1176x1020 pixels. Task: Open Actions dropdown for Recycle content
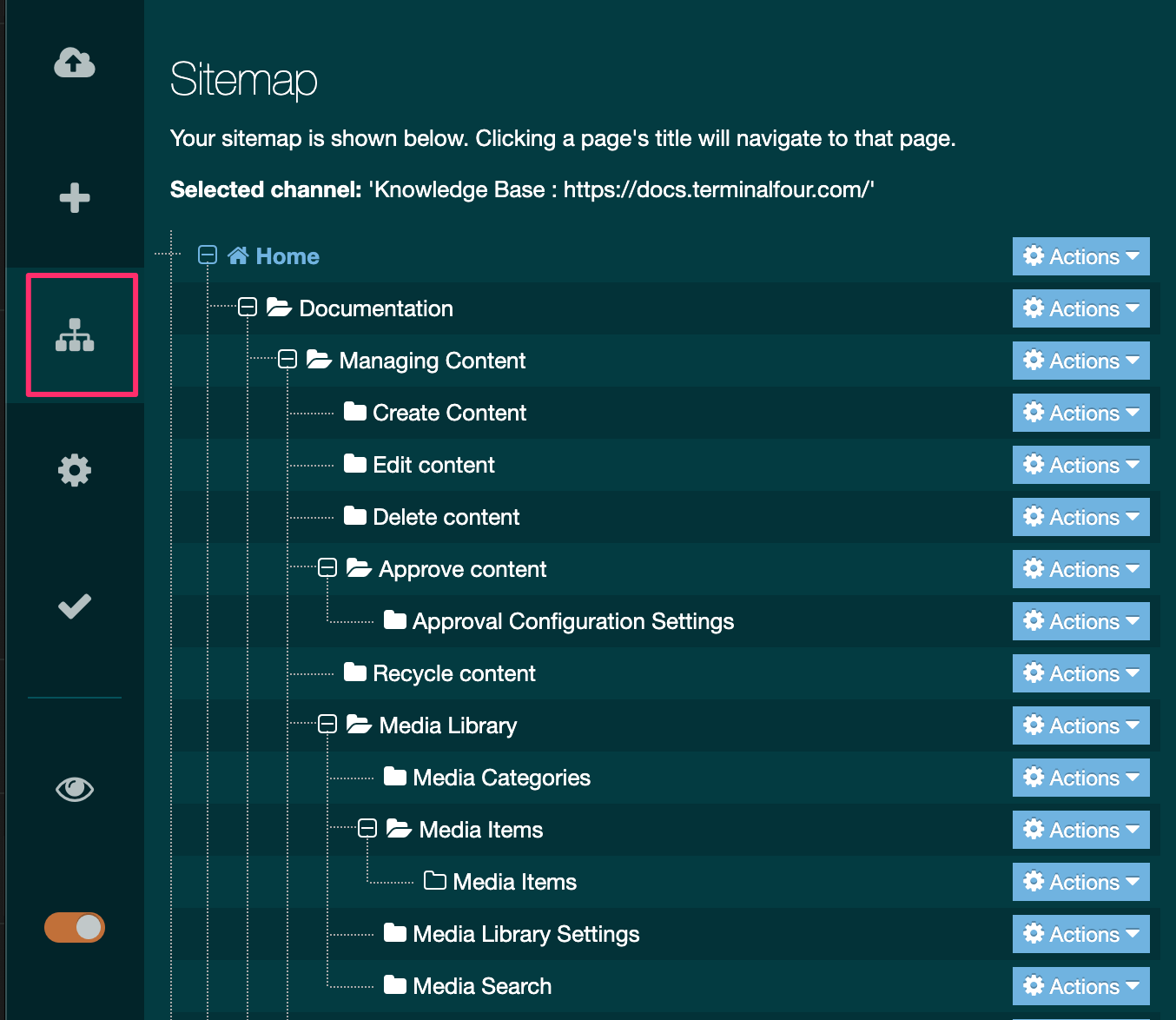tap(1080, 673)
